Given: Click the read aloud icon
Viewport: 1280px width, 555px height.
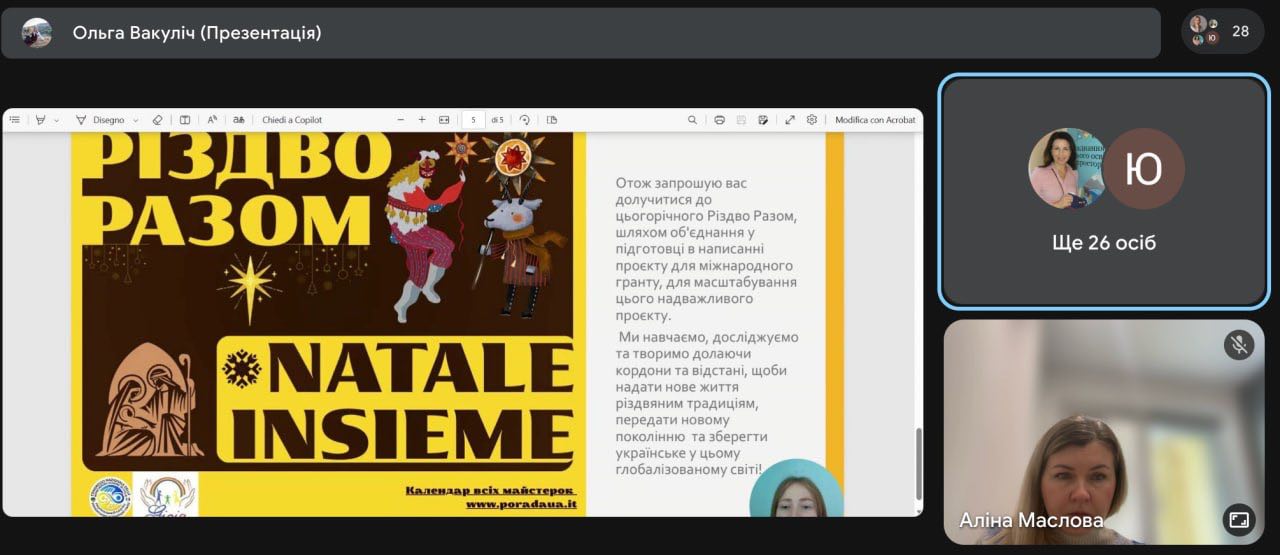Looking at the screenshot, I should coord(212,120).
